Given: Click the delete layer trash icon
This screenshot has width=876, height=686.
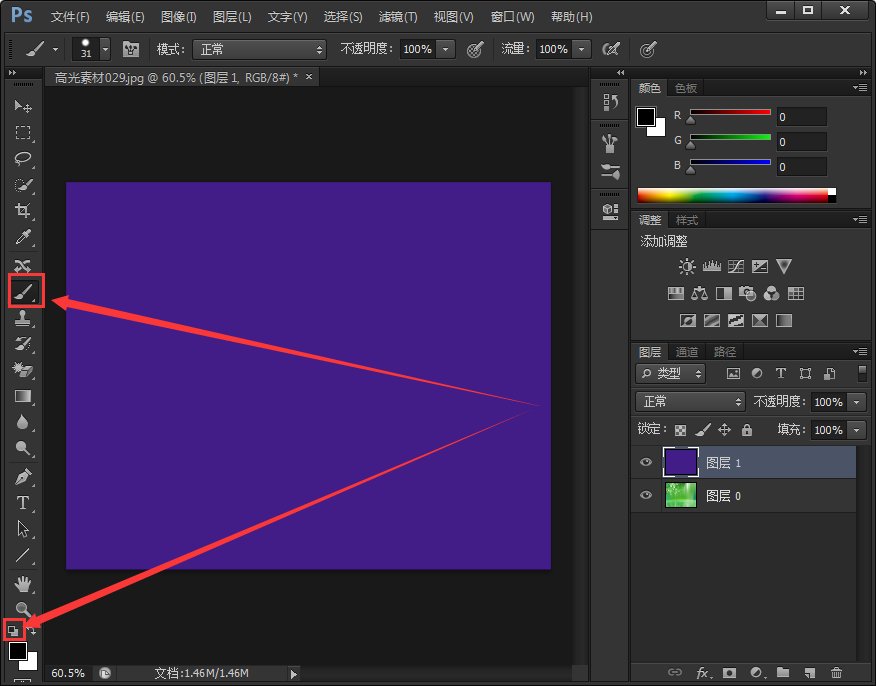Looking at the screenshot, I should point(836,673).
